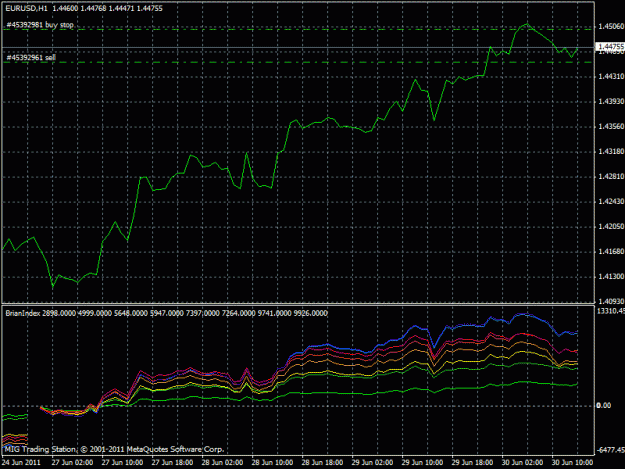Click the -6477.45 indicator scale minimum
This screenshot has height=469, width=625.
(610, 450)
